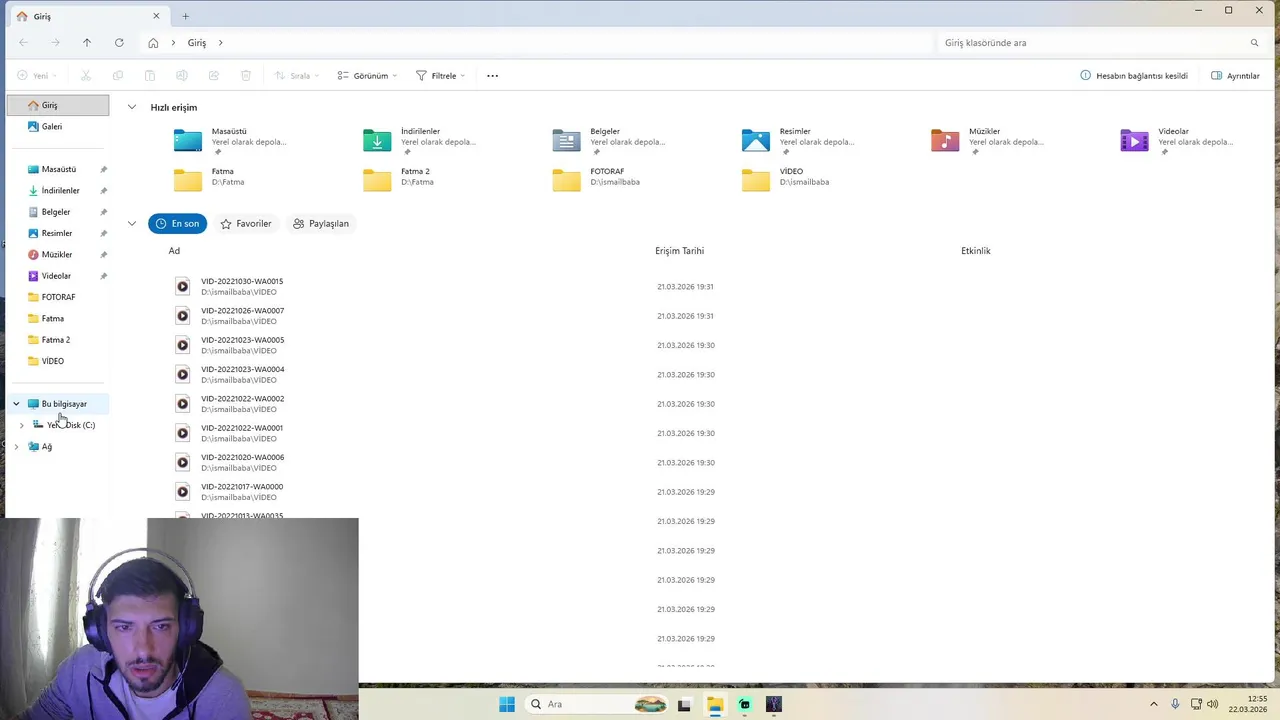
Task: Switch to the Favoriler tab
Action: tap(246, 224)
